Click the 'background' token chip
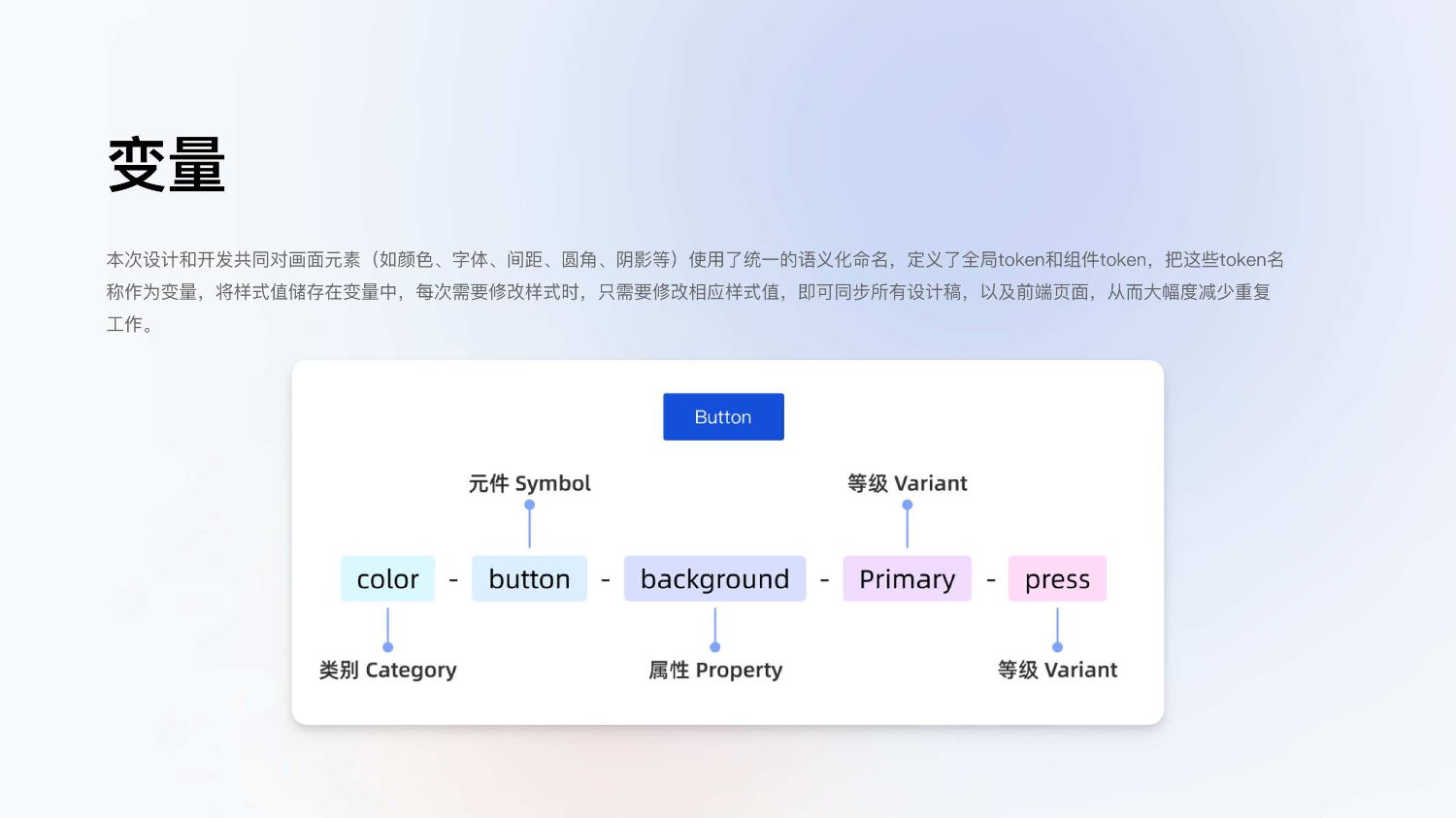This screenshot has height=818, width=1456. coord(714,579)
